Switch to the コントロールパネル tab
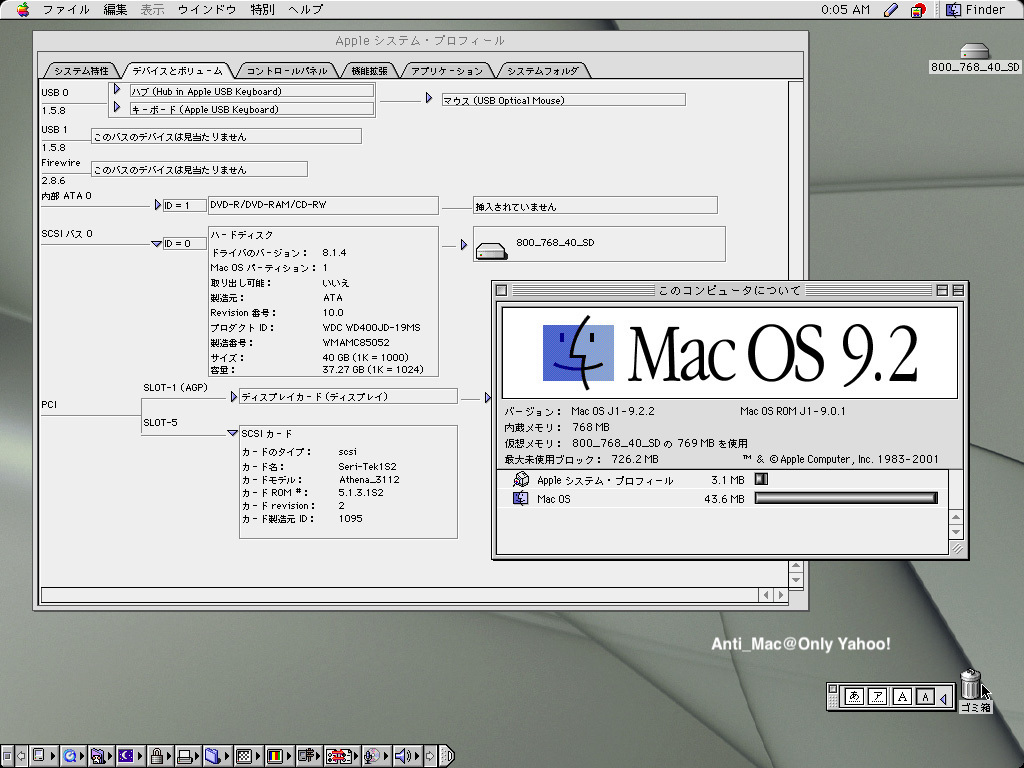The image size is (1024, 768). 286,71
